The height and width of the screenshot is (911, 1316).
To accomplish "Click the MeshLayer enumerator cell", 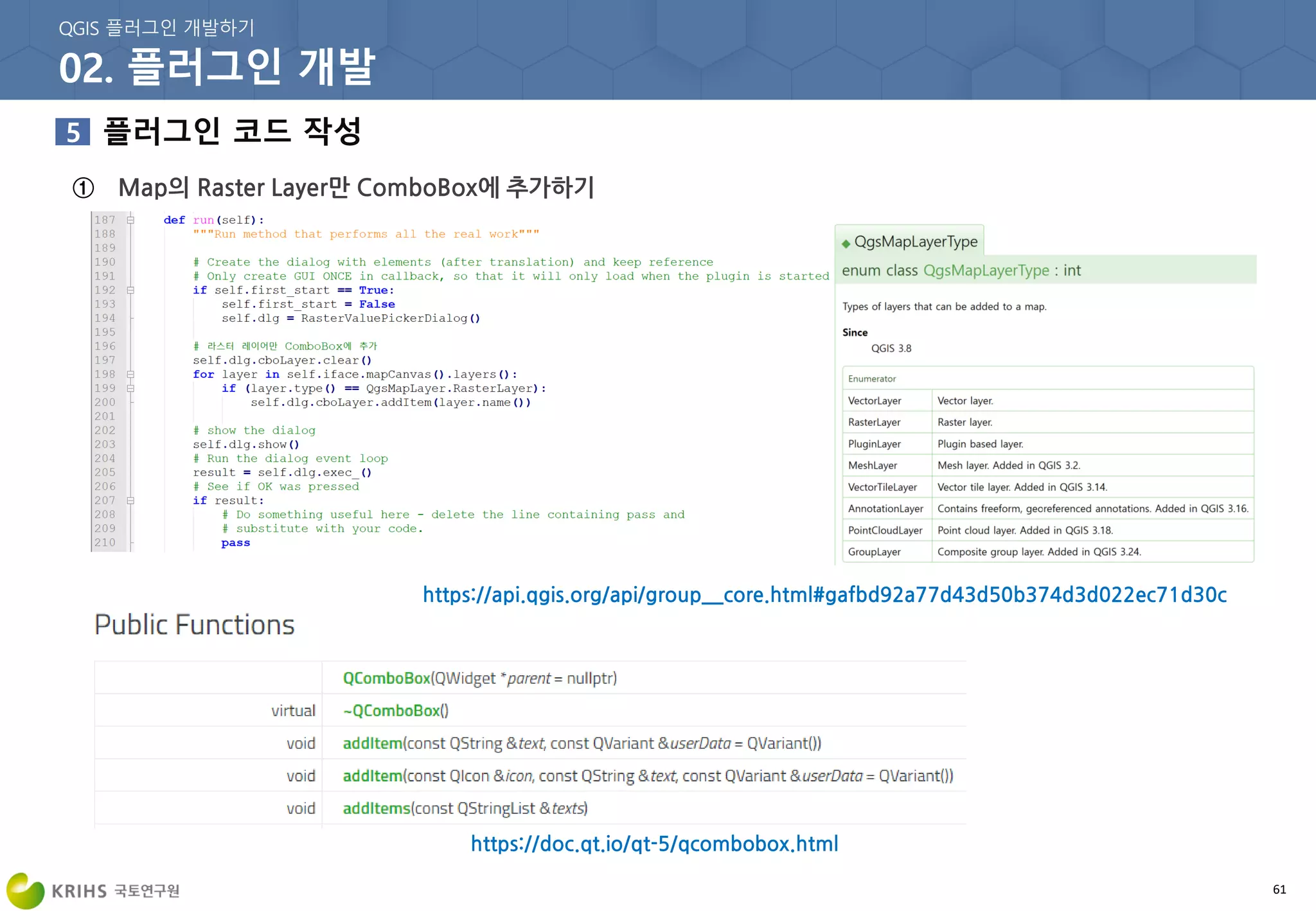I will click(x=887, y=465).
